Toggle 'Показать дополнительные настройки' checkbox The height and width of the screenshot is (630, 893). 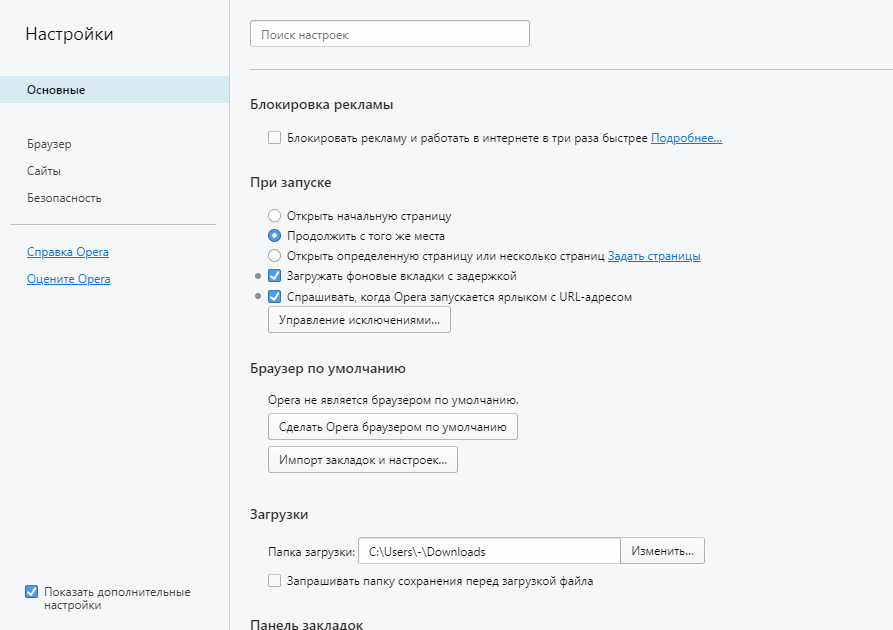pos(32,592)
